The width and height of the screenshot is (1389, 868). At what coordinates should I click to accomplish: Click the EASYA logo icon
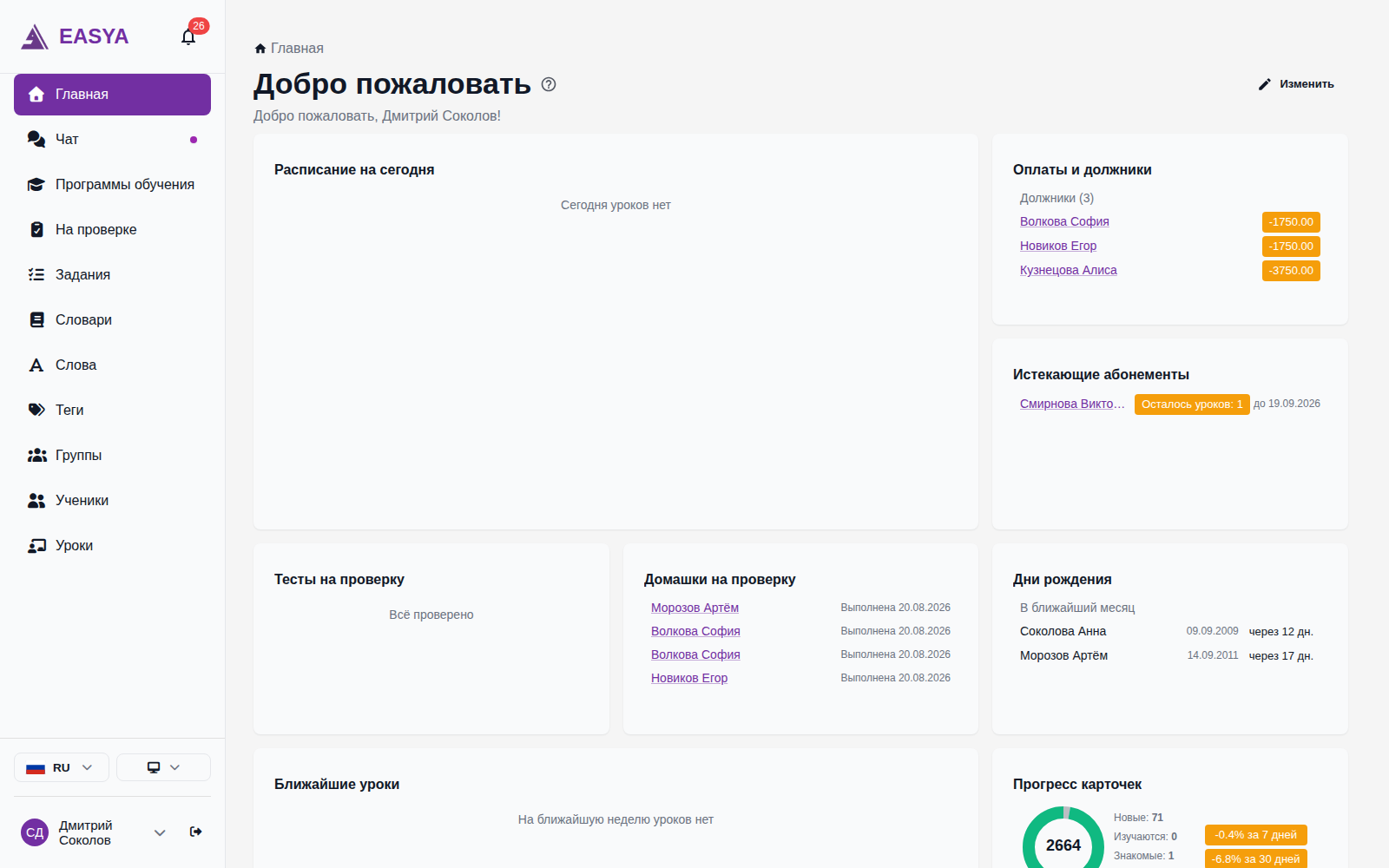coord(35,36)
